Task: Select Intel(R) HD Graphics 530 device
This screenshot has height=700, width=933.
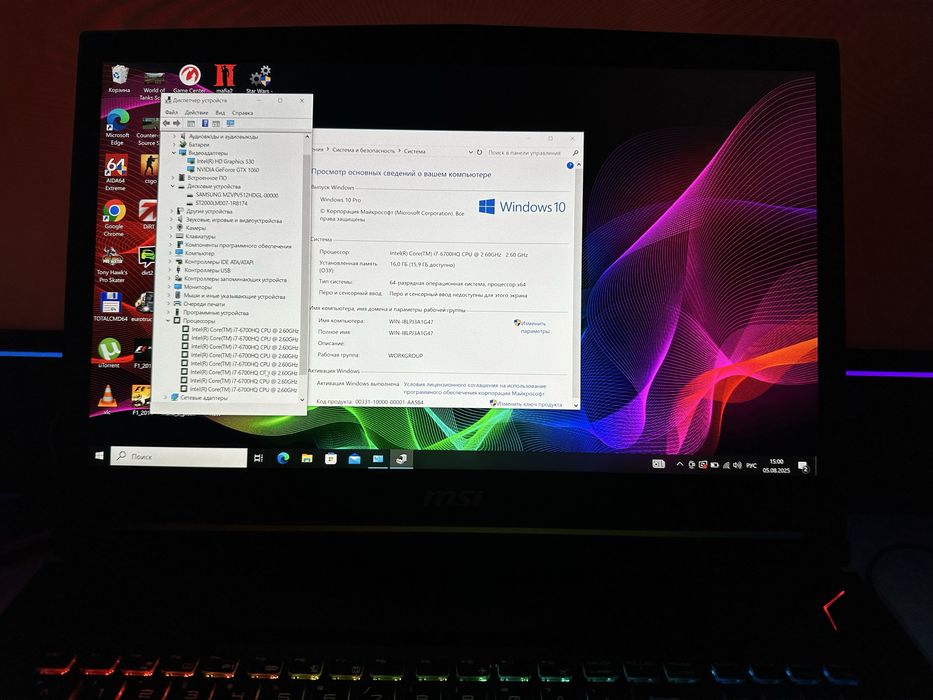Action: (220, 161)
